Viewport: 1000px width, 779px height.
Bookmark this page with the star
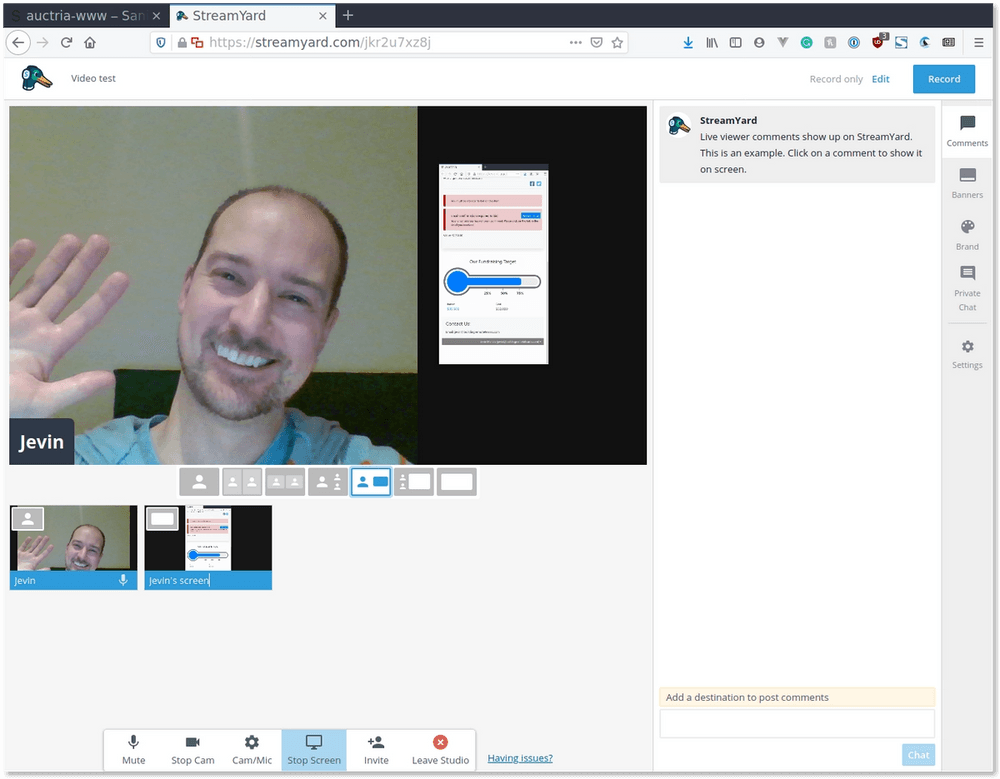click(617, 43)
